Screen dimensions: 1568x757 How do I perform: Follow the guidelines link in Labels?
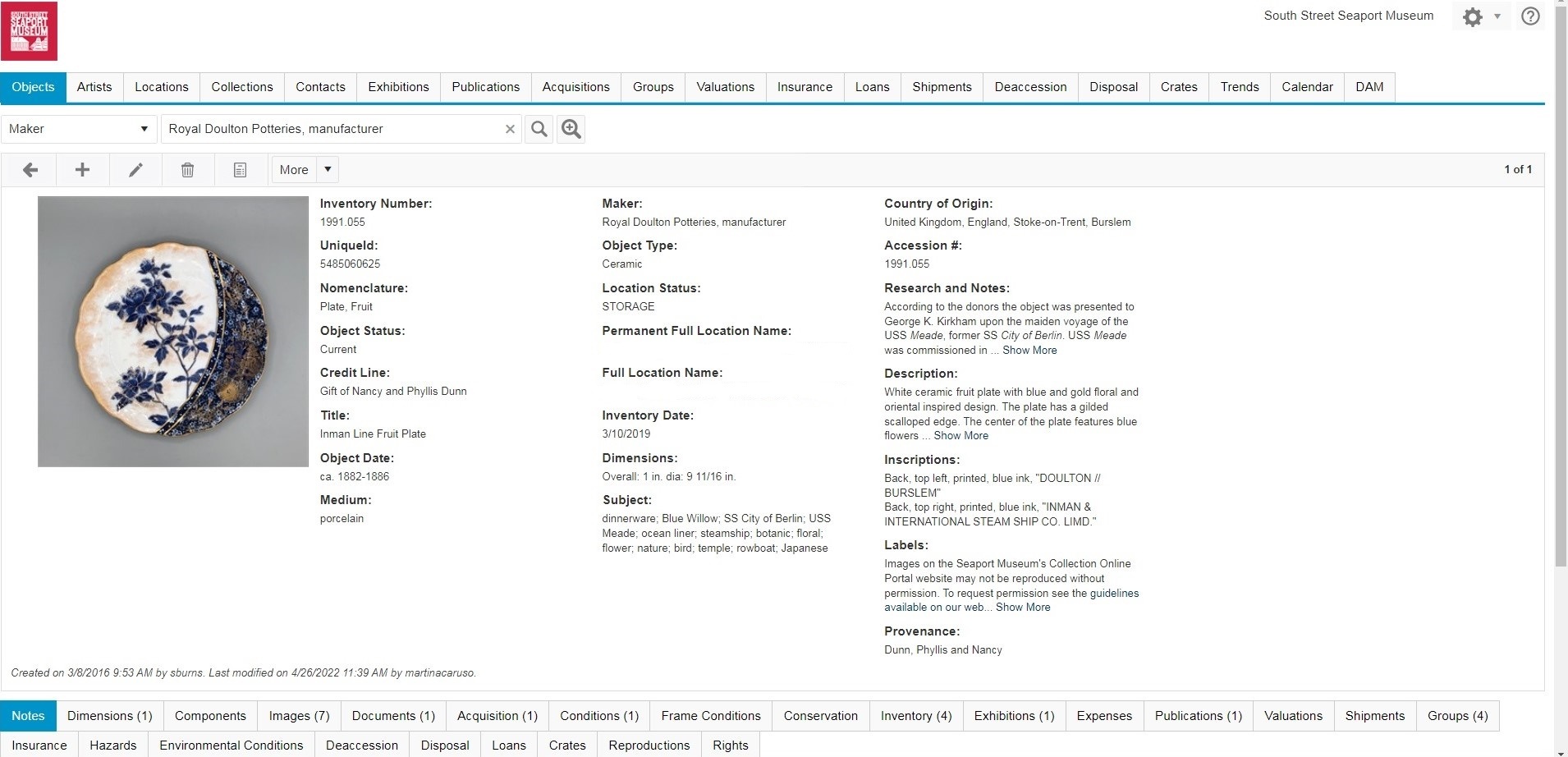click(x=1114, y=594)
